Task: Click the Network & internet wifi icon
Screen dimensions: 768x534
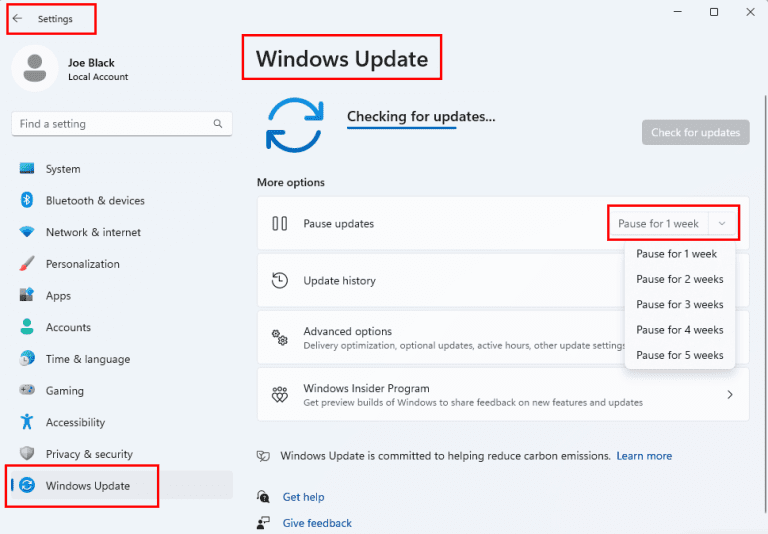Action: pyautogui.click(x=27, y=232)
